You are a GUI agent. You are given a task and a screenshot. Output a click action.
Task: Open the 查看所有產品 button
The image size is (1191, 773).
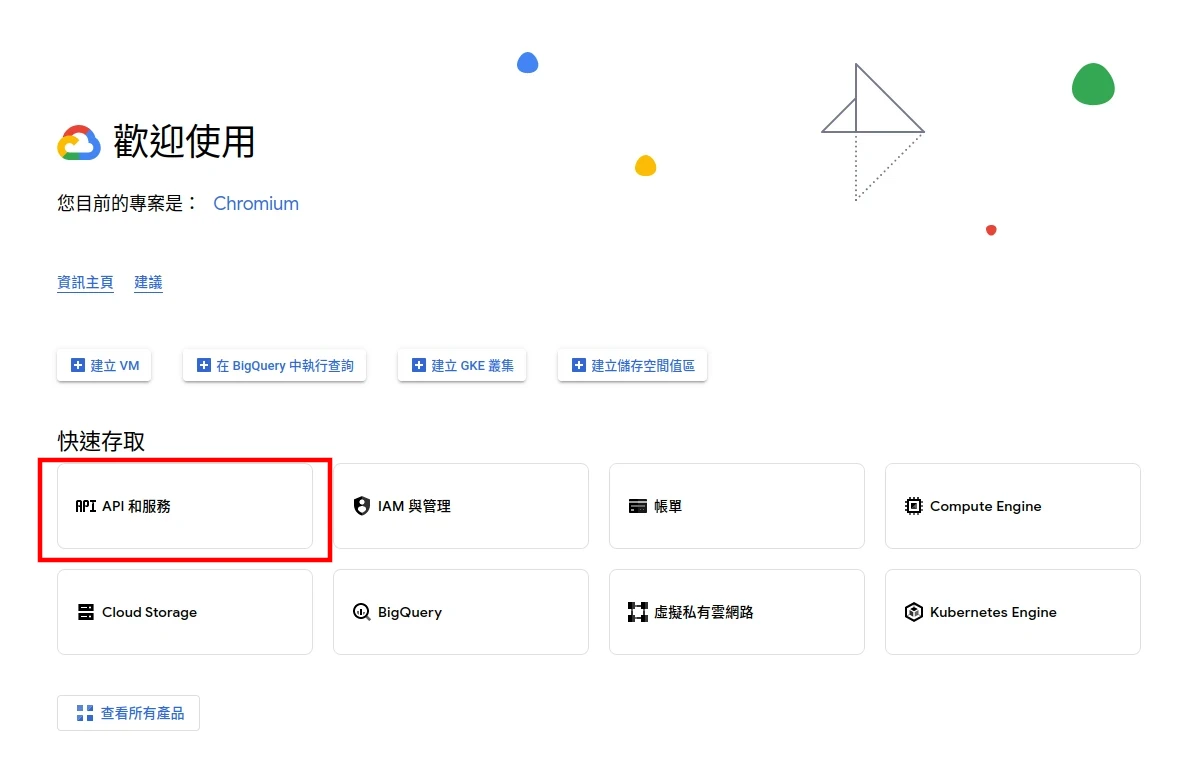click(x=129, y=714)
